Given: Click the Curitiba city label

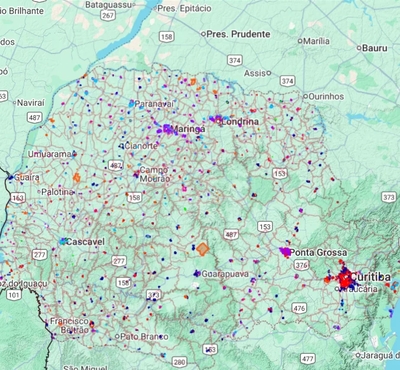Looking at the screenshot, I should click(370, 277).
